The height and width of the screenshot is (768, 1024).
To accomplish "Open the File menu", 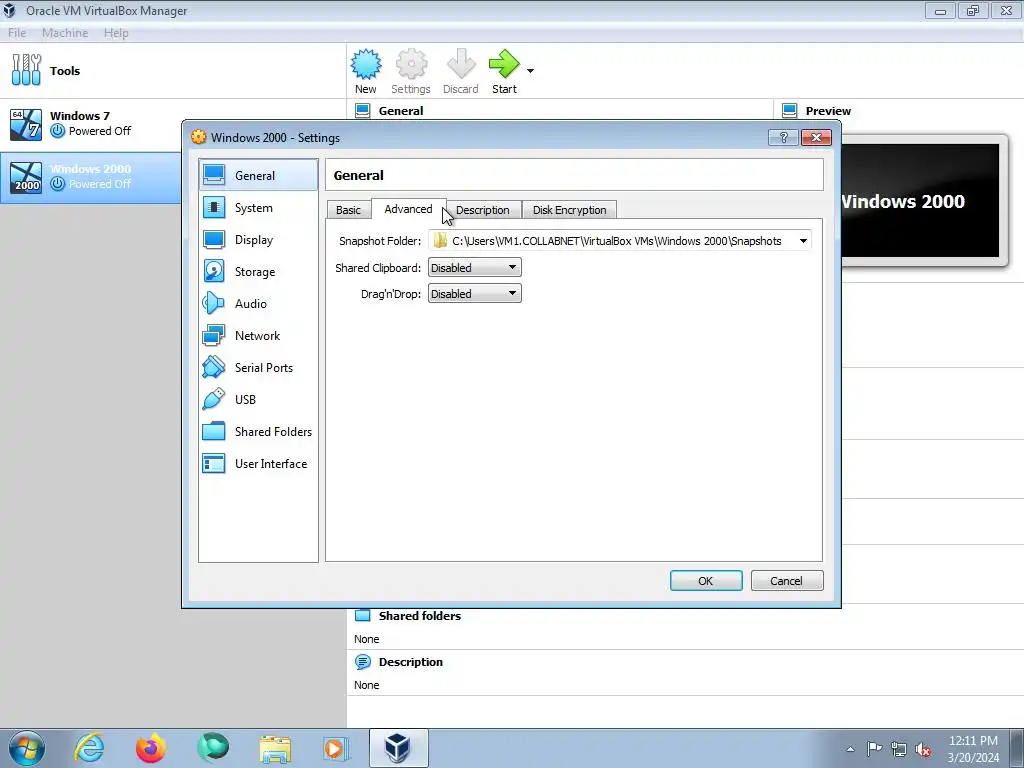I will [17, 33].
